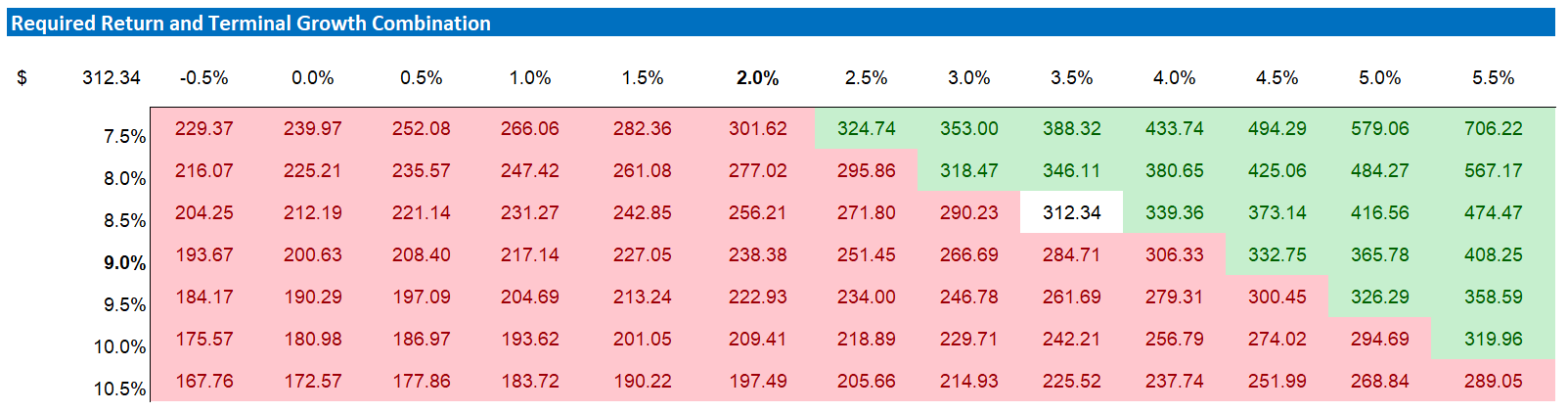
Task: Click the -0.5% column header
Action: [x=203, y=78]
